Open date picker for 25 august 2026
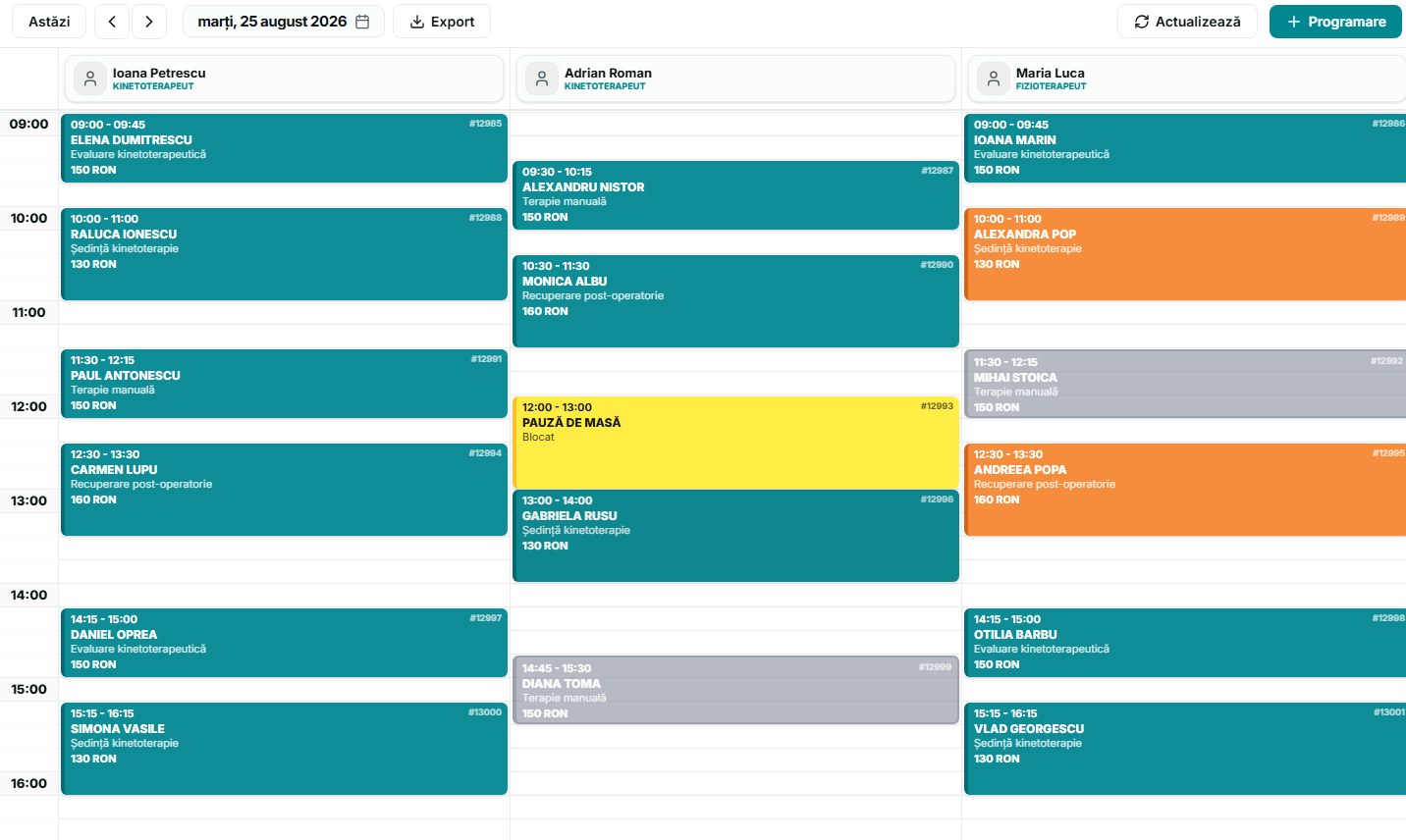 (x=283, y=22)
